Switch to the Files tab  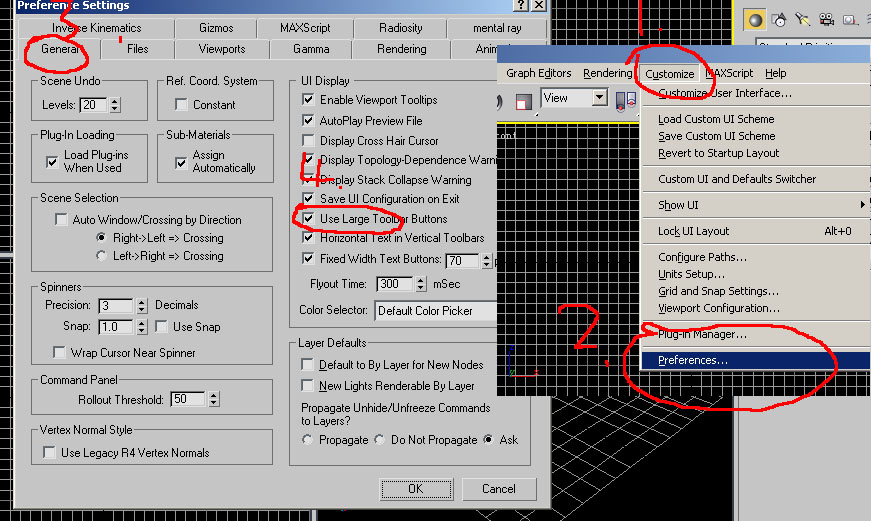(x=137, y=49)
